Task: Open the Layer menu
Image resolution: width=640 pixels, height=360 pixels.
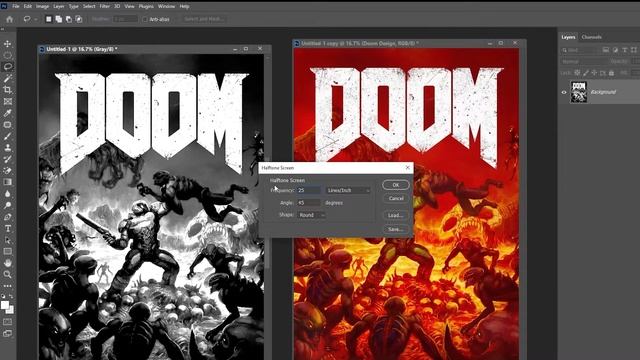Action: tap(59, 7)
